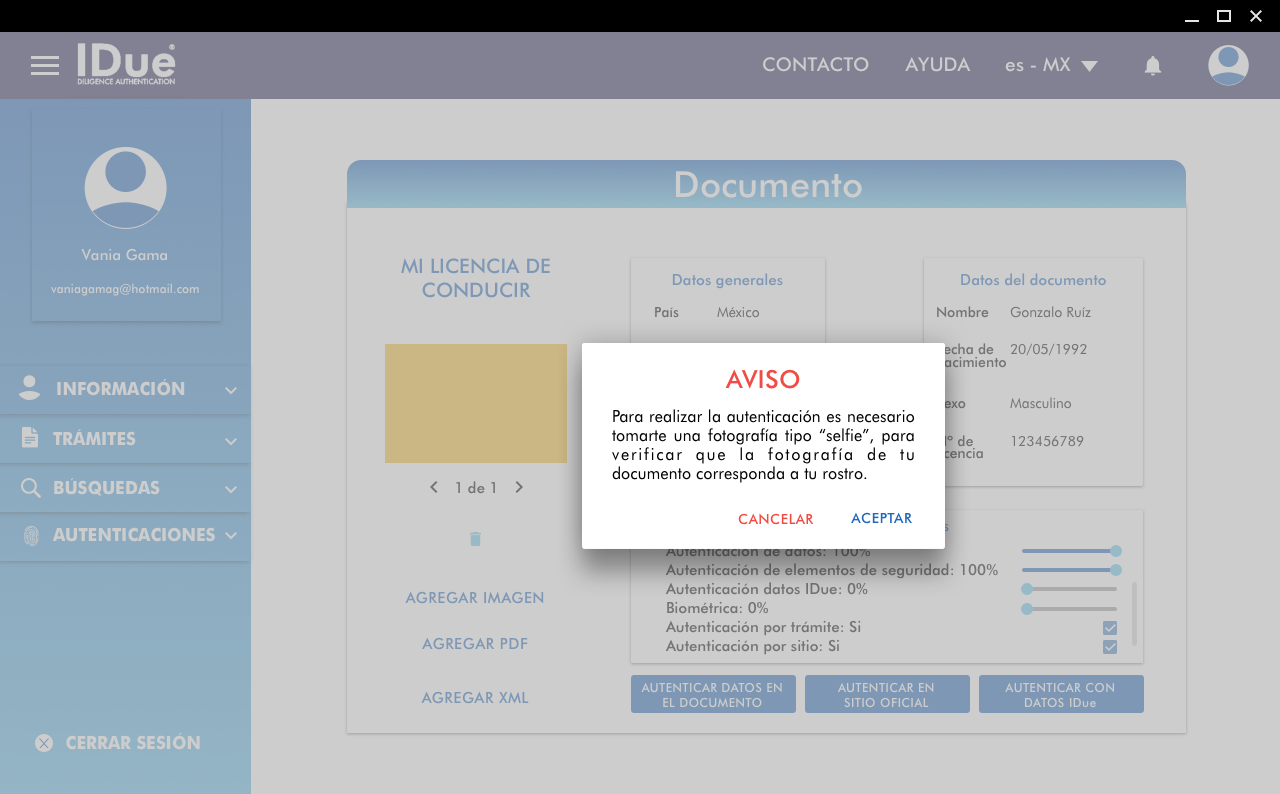The height and width of the screenshot is (794, 1280).
Task: Open the hamburger menu icon
Action: pos(45,66)
